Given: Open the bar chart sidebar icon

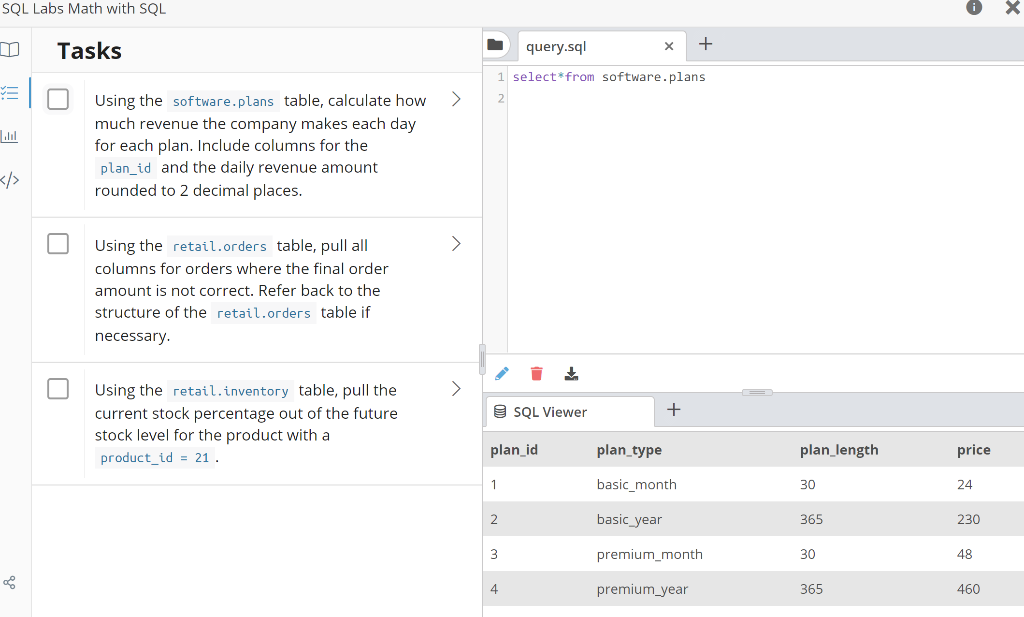Looking at the screenshot, I should (x=9, y=136).
